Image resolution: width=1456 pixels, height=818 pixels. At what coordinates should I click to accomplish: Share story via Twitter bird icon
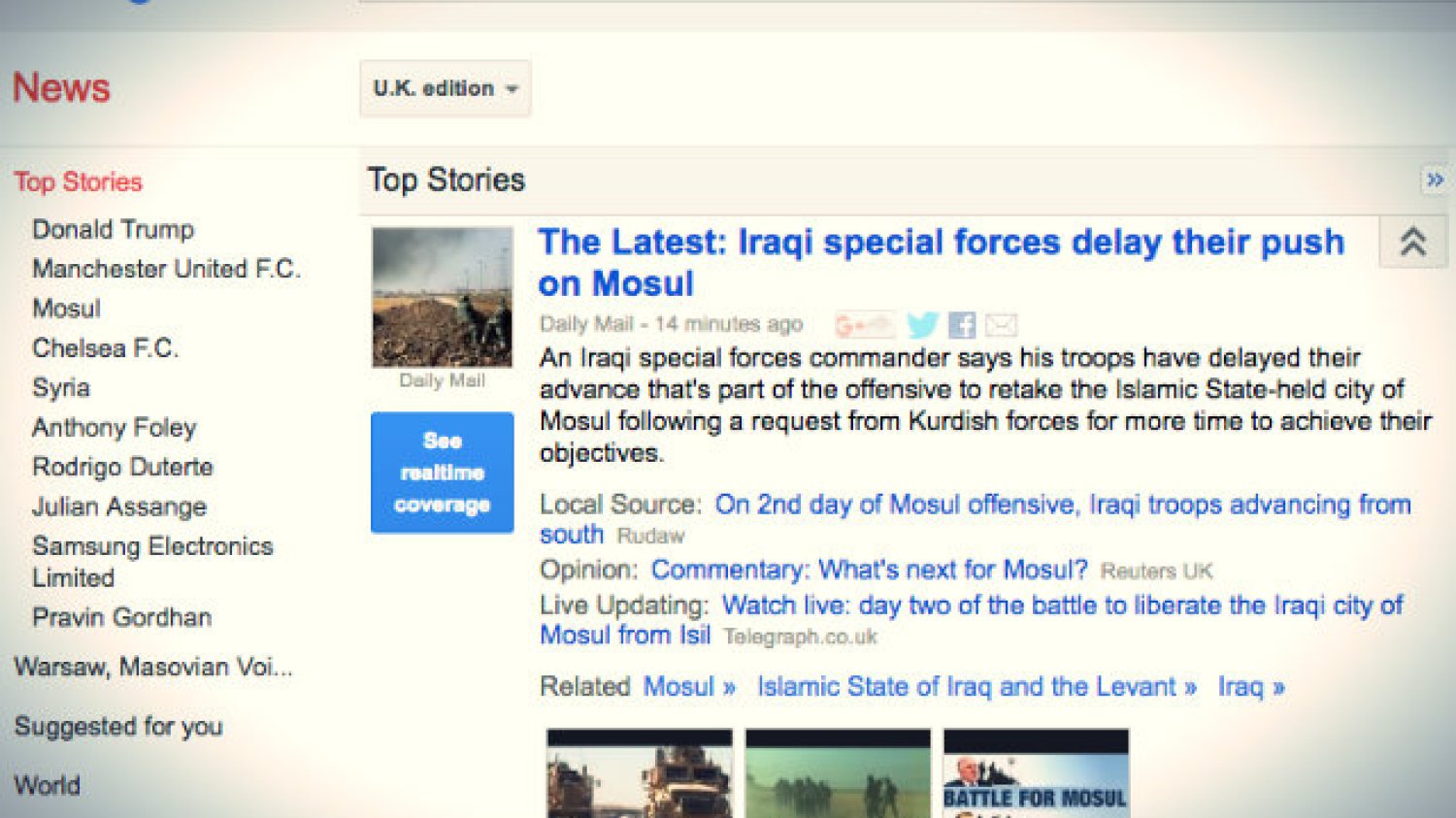922,324
